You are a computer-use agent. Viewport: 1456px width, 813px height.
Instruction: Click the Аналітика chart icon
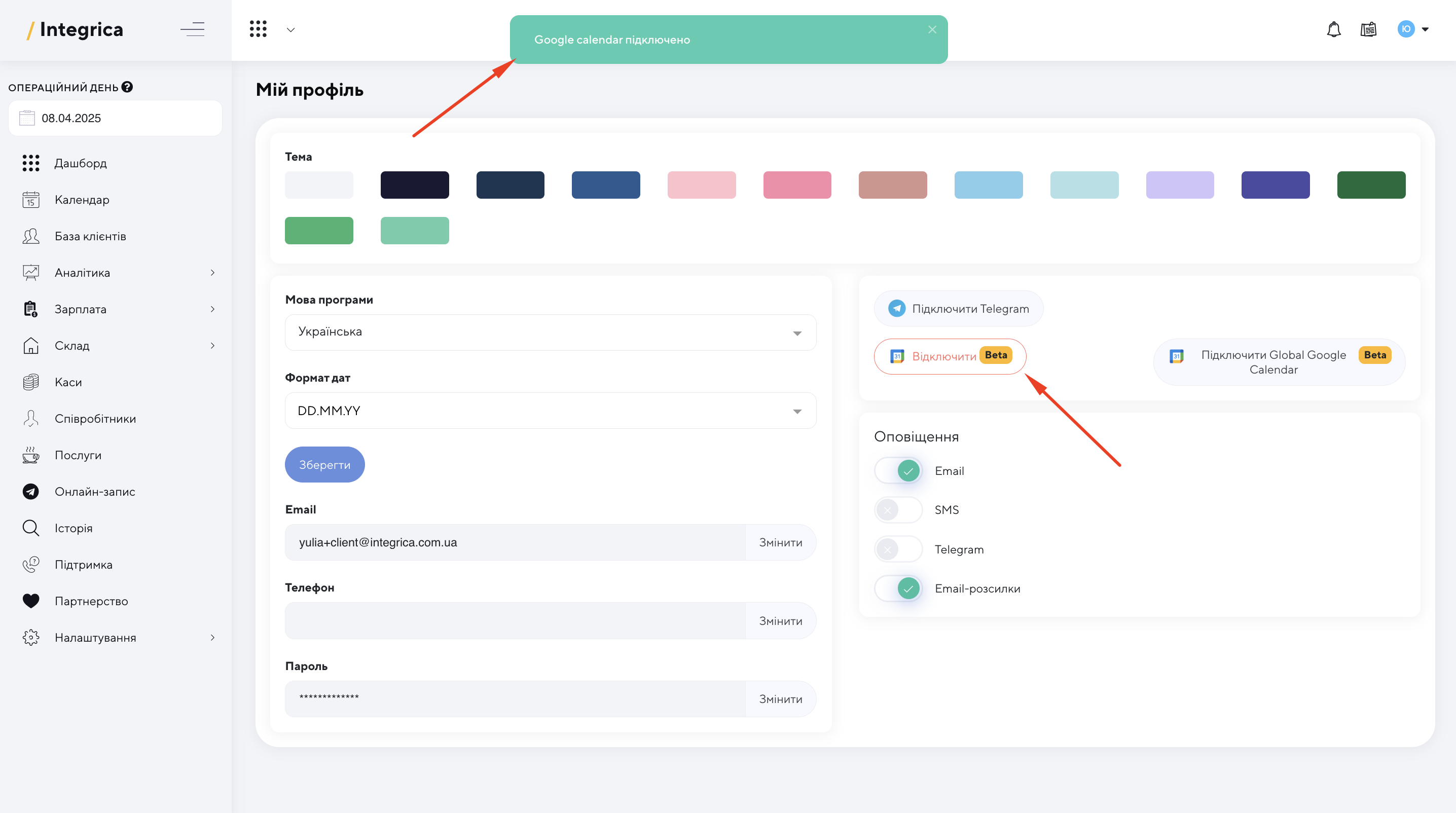(30, 273)
